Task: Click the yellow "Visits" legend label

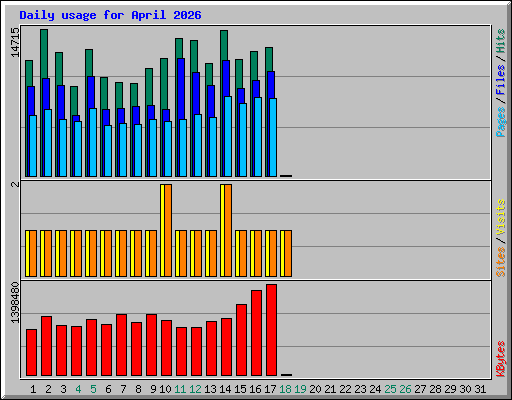Action: pyautogui.click(x=500, y=218)
